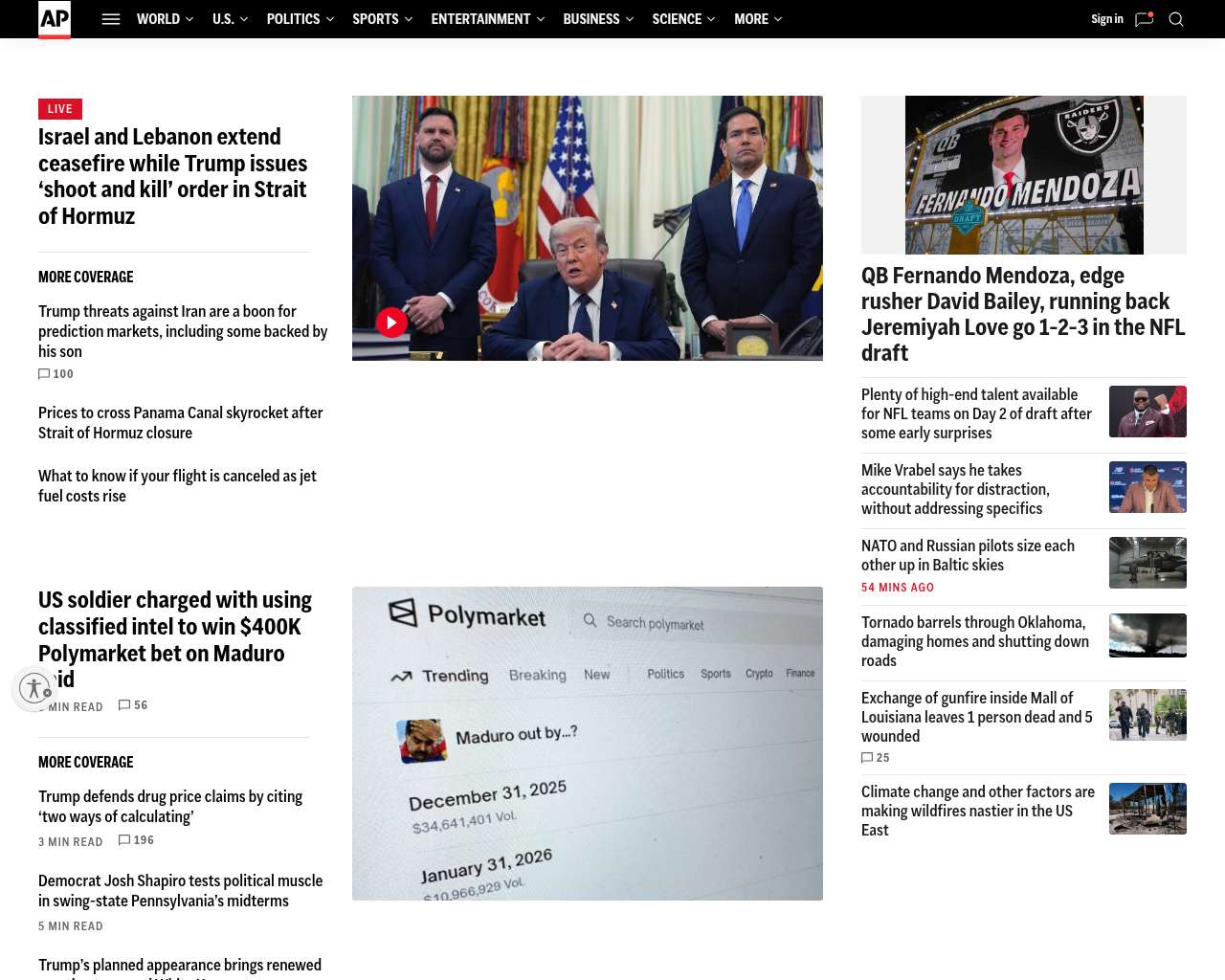
Task: Click the Mike Vrabel story thumbnail
Action: 1147,487
